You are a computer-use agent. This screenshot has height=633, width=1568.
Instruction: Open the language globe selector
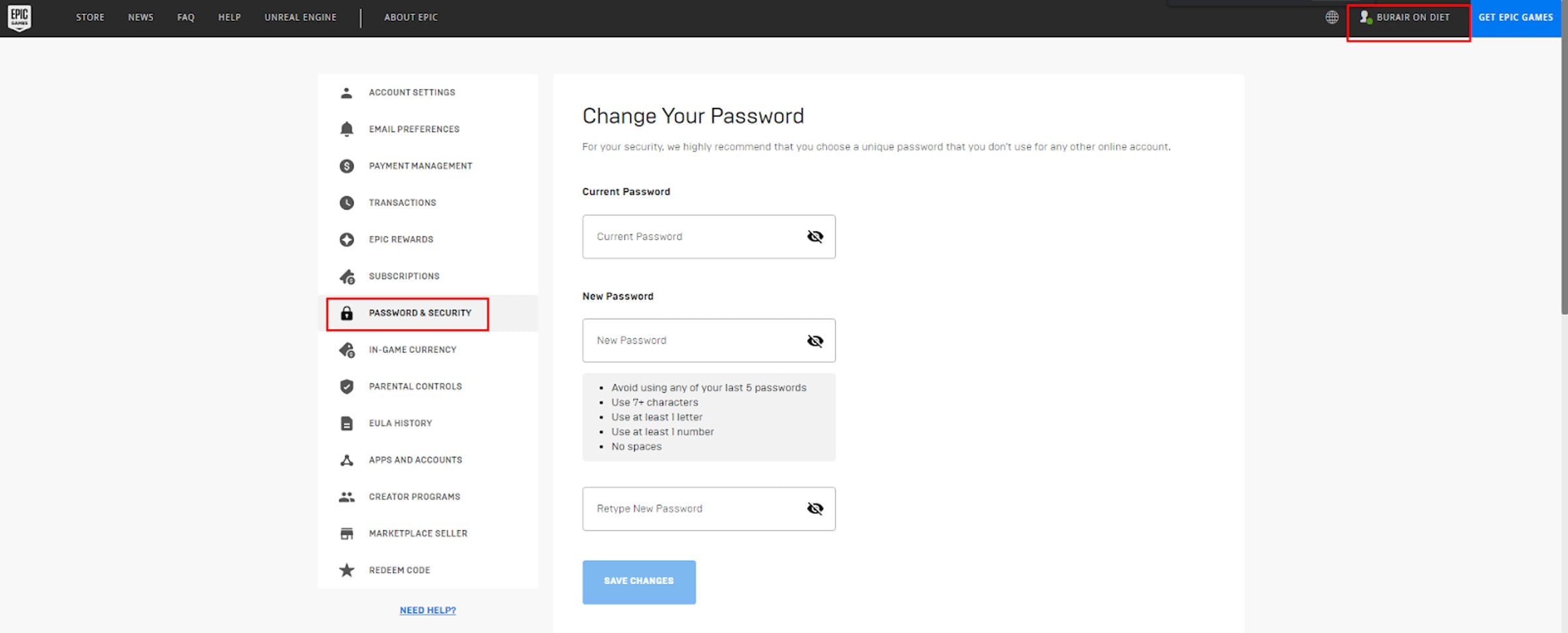[x=1331, y=18]
